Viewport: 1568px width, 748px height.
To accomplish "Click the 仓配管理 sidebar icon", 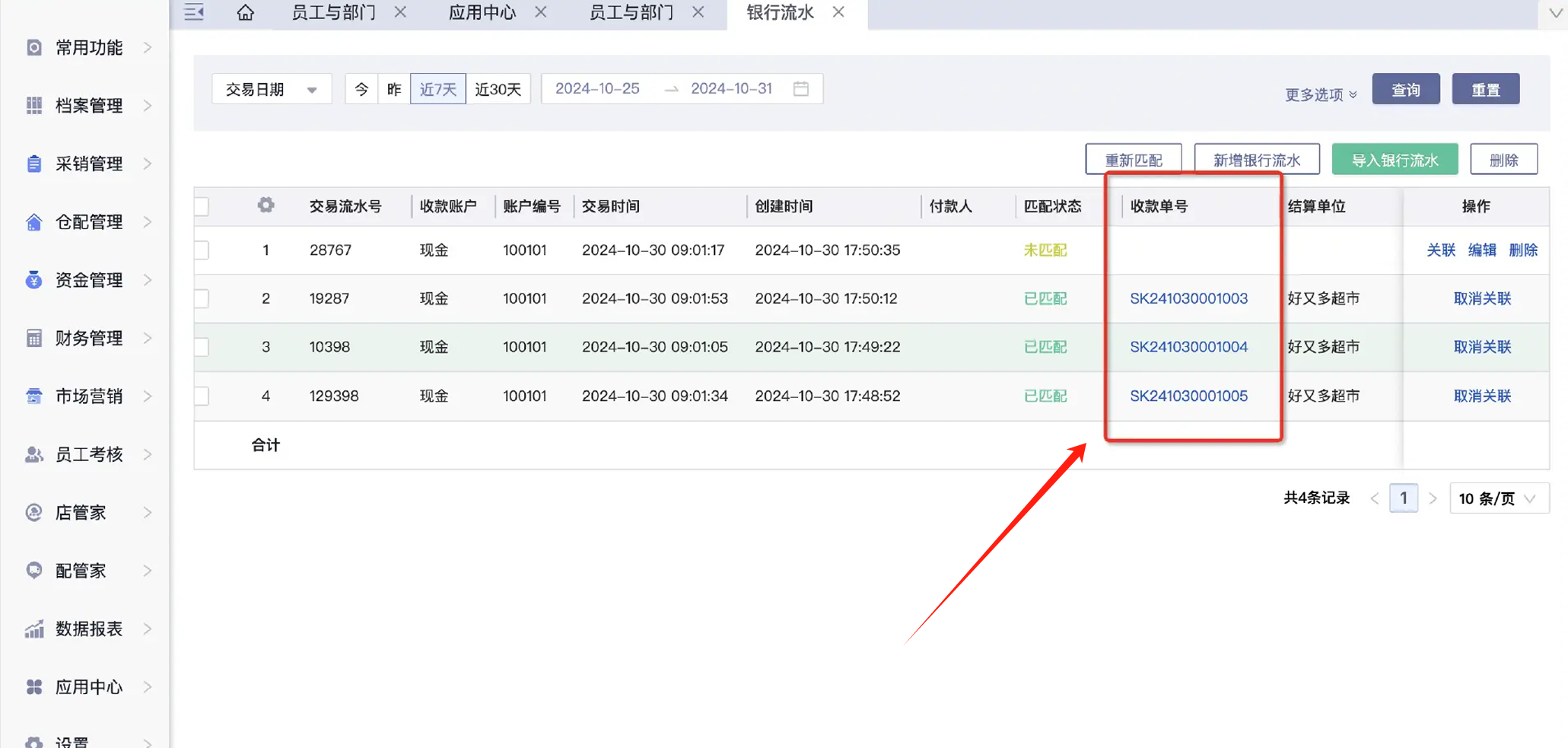I will coord(34,222).
